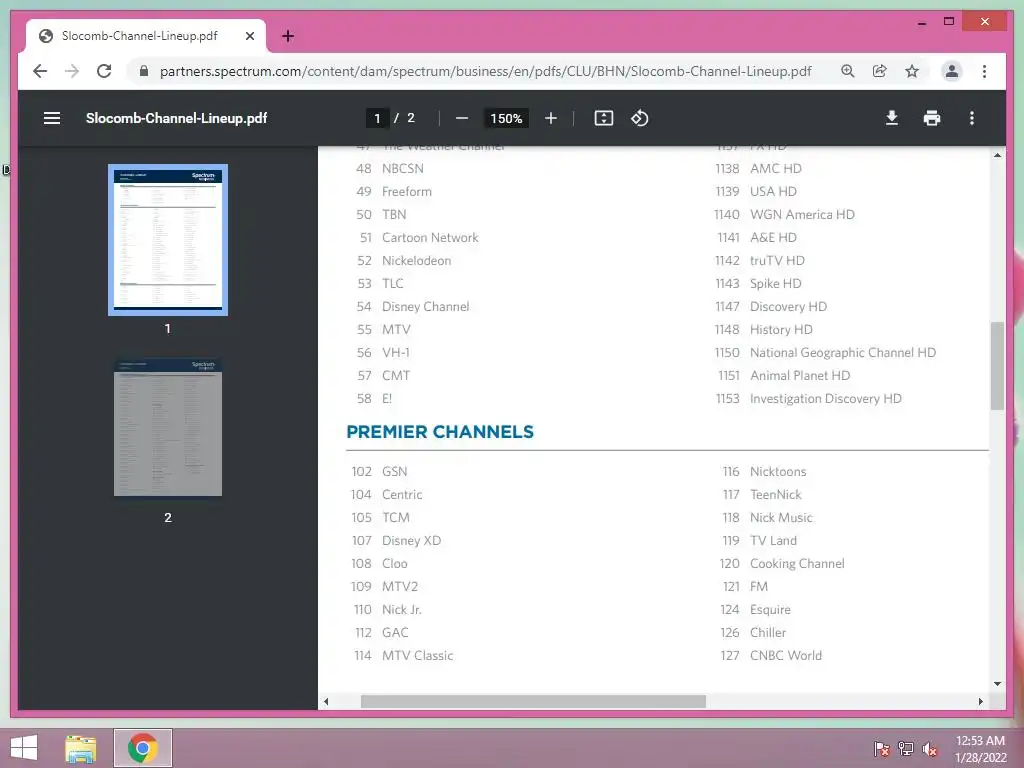Bookmark this page with the star icon
This screenshot has width=1024, height=768.
[912, 71]
